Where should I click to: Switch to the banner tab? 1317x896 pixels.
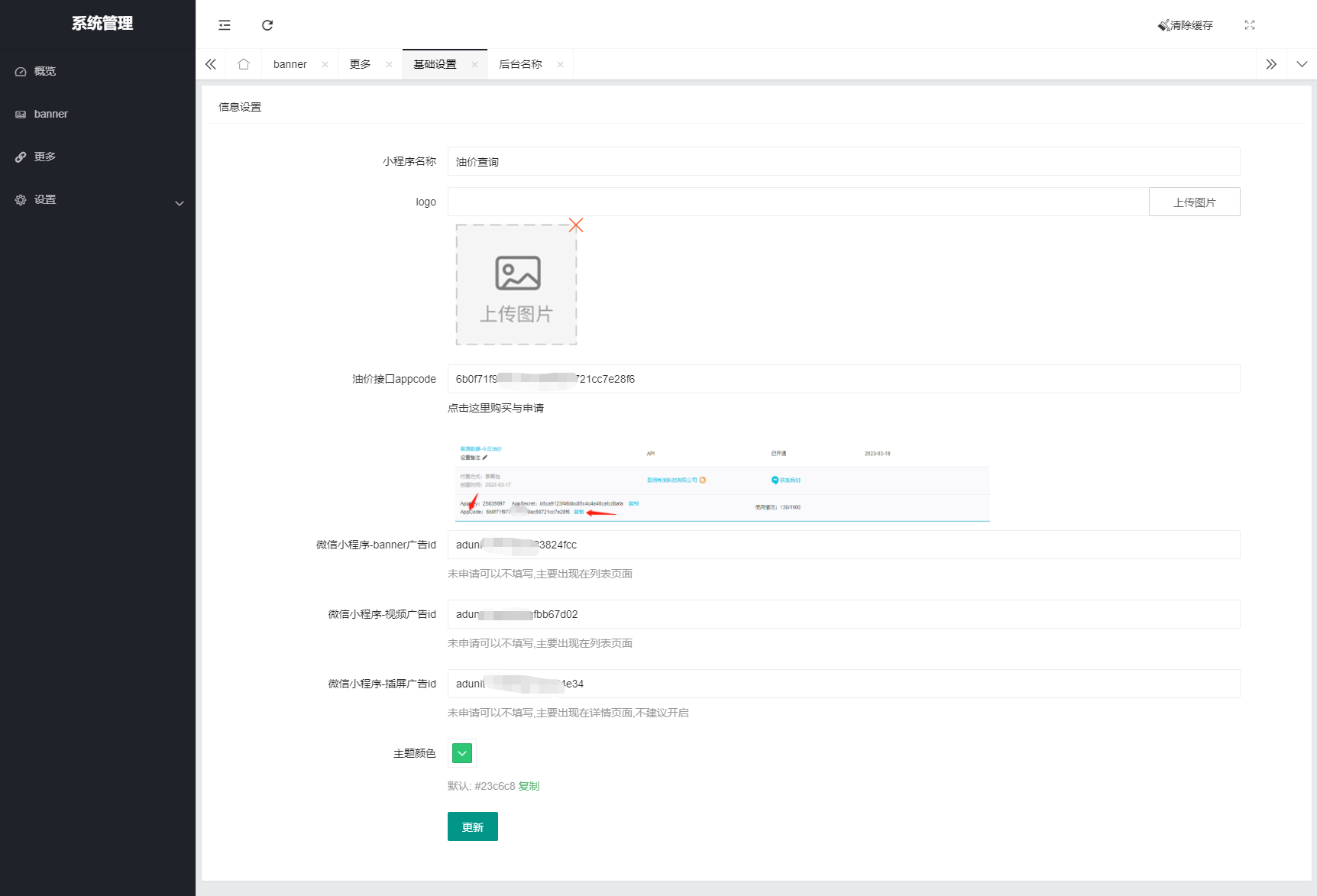click(x=290, y=64)
